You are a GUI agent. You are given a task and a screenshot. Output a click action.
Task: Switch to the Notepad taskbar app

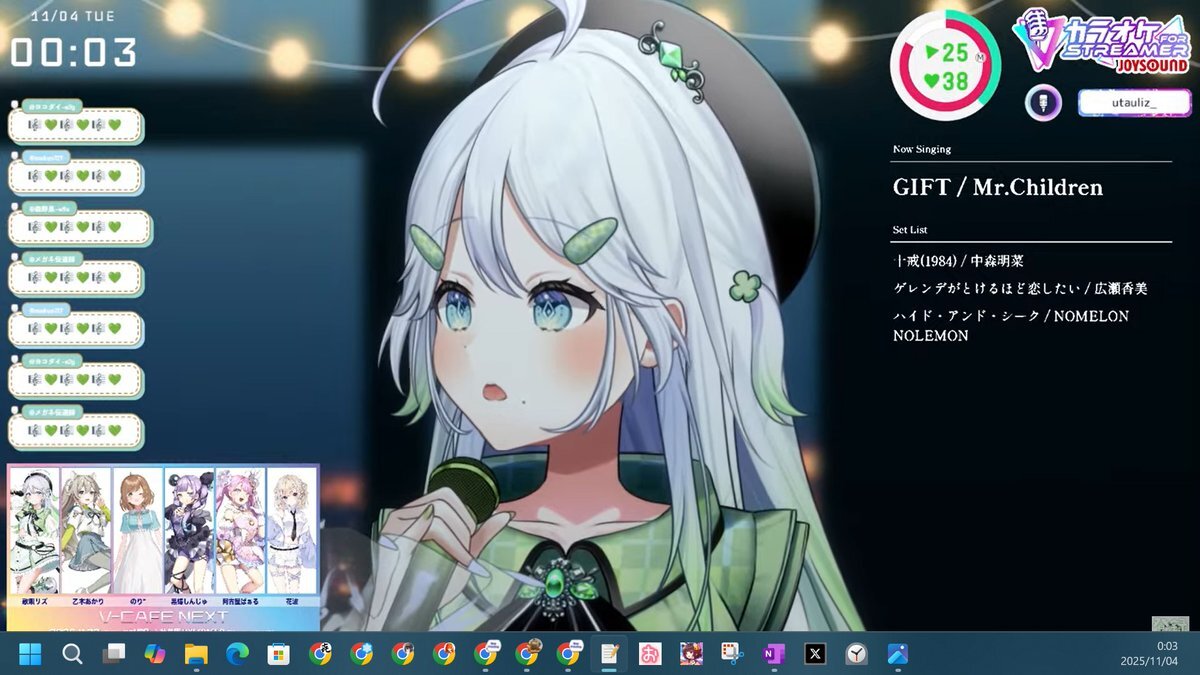608,654
